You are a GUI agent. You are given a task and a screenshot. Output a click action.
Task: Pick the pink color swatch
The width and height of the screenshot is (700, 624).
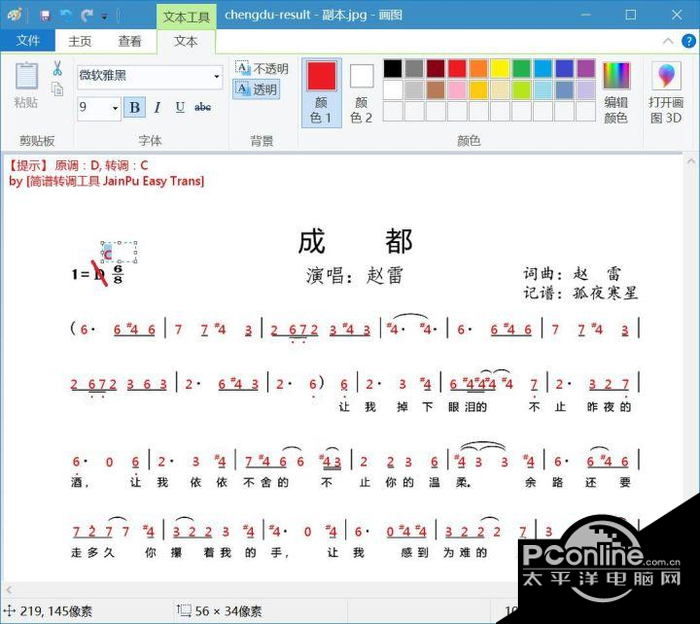(x=457, y=90)
